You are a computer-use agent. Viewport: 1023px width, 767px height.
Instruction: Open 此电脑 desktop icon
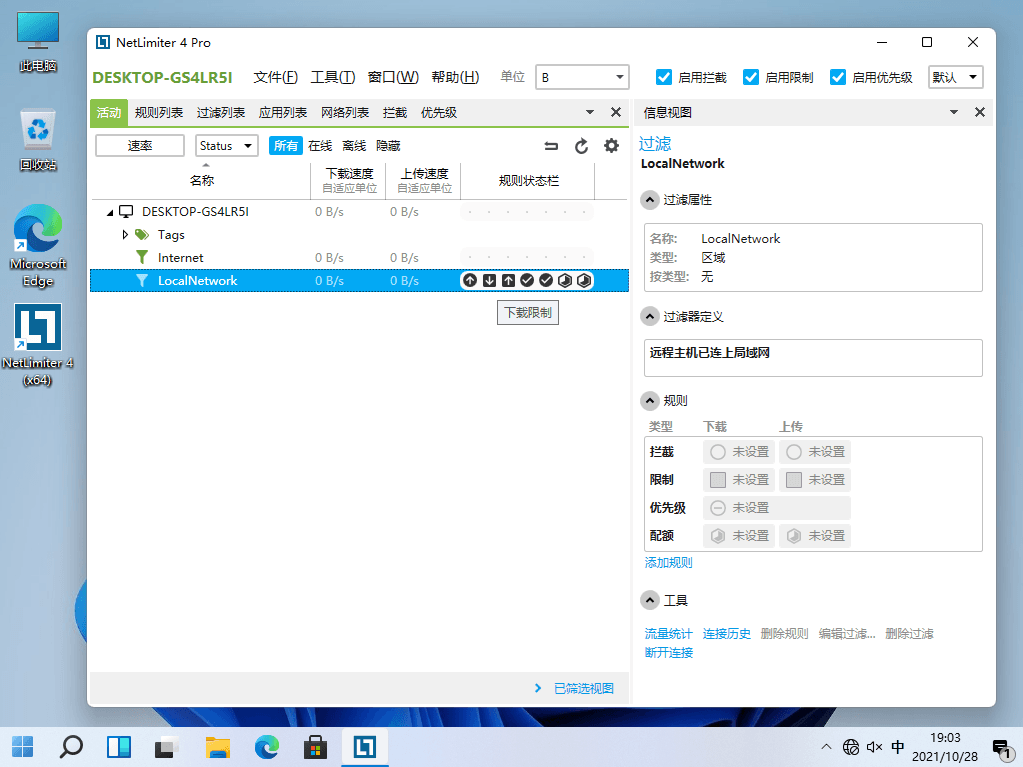click(x=38, y=42)
